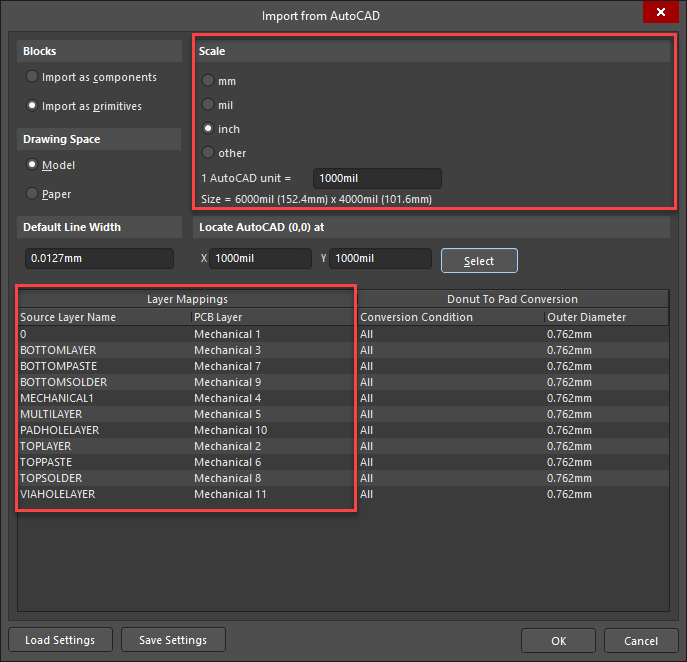Click conversion condition All for BOTTOMLAYER

coord(451,350)
